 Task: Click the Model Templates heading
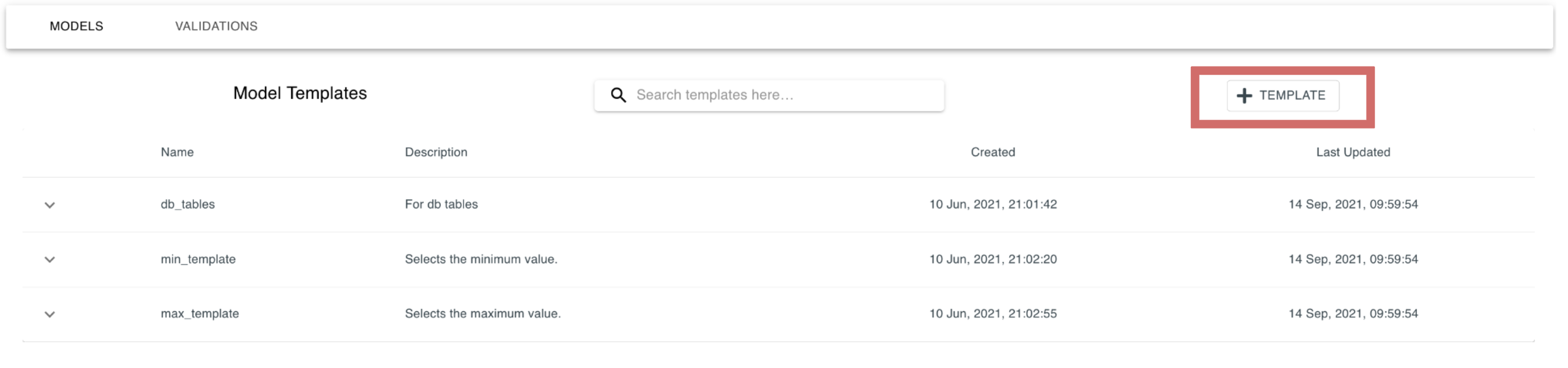point(299,93)
